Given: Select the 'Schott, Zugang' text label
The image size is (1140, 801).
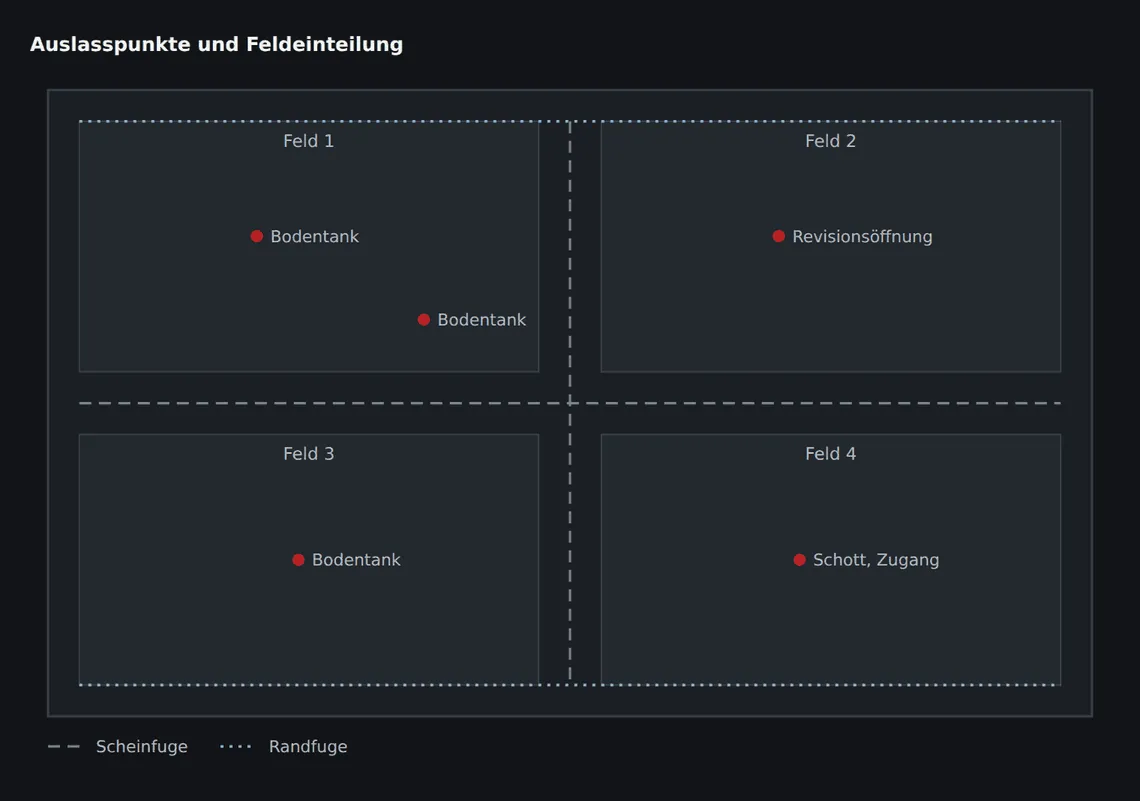Looking at the screenshot, I should pos(876,560).
